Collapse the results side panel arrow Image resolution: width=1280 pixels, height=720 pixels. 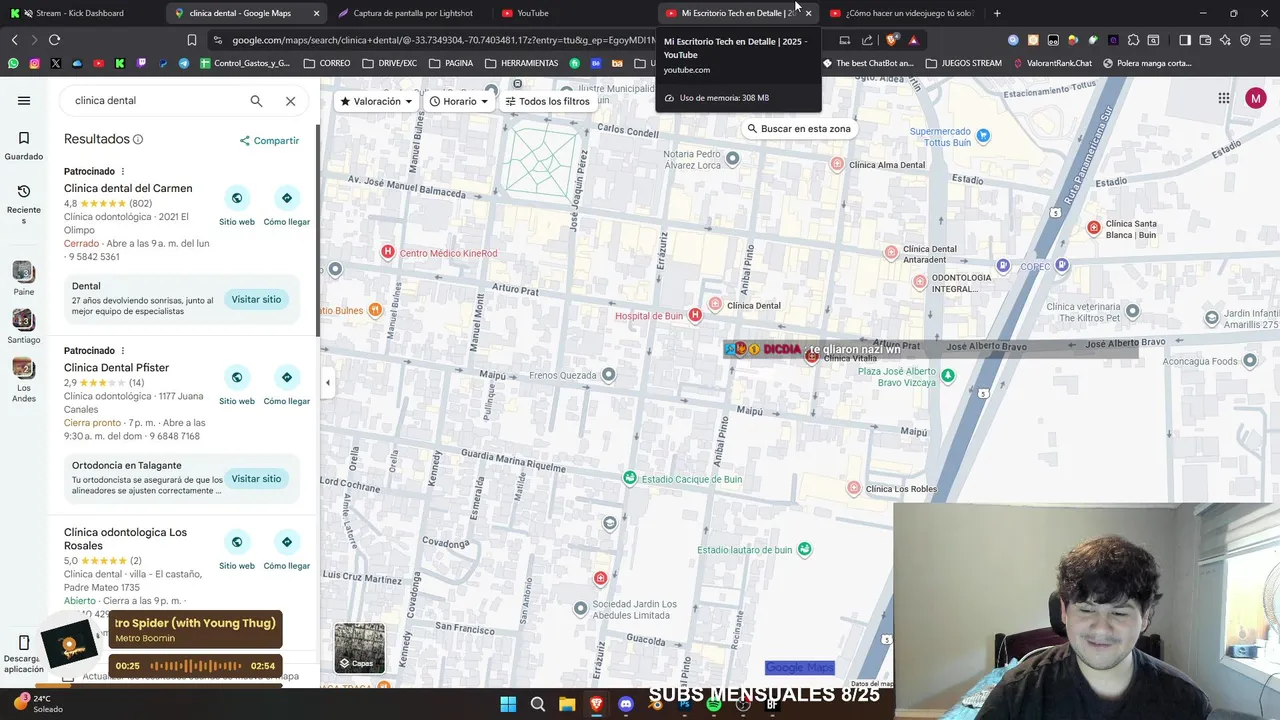[x=327, y=382]
